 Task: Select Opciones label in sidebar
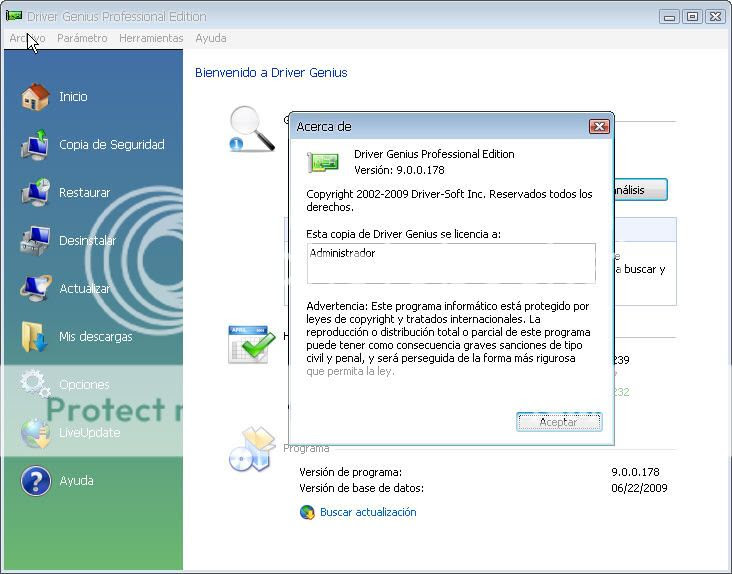pos(84,385)
